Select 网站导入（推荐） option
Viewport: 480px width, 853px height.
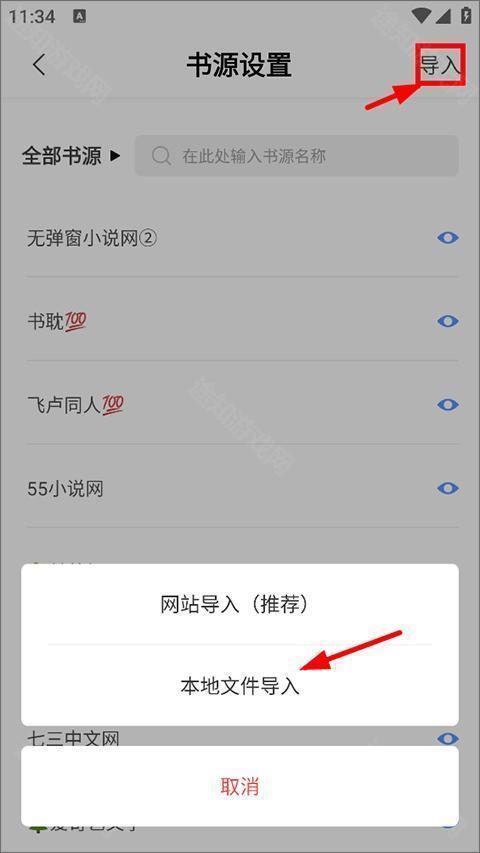(x=240, y=604)
